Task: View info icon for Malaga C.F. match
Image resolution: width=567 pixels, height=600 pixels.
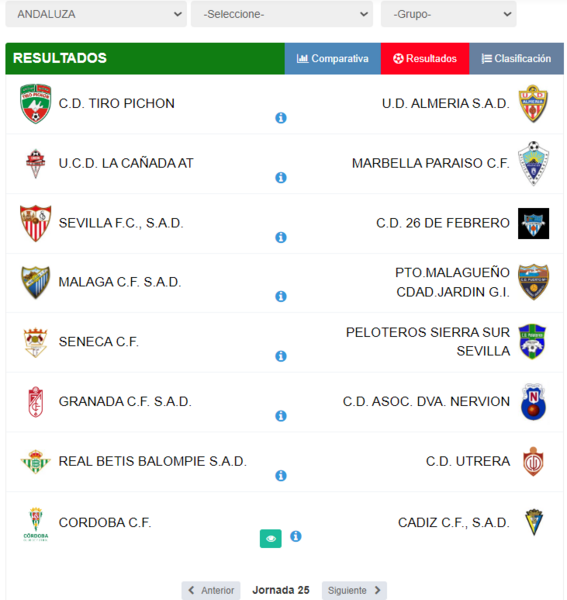Action: click(281, 296)
